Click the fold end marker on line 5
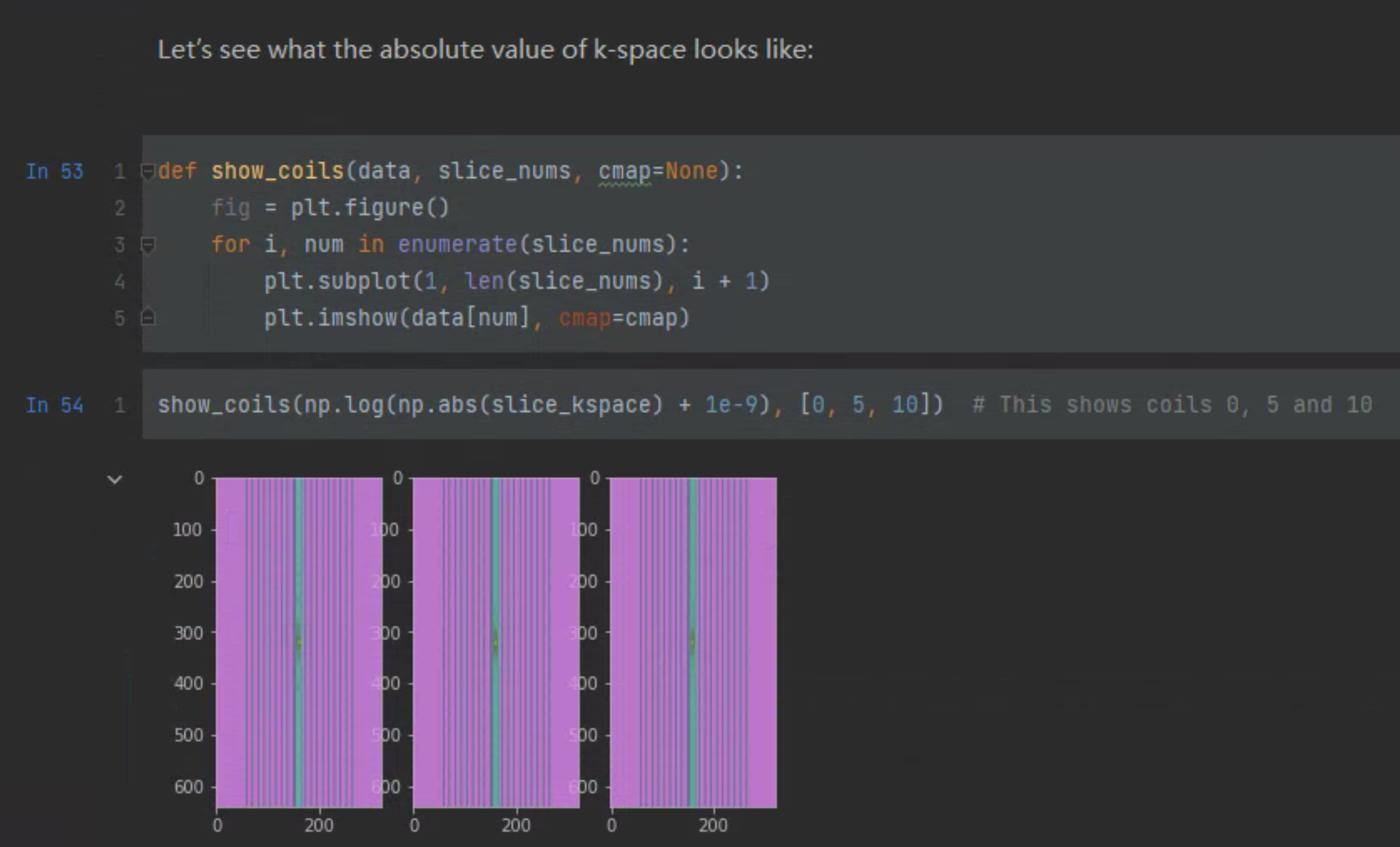This screenshot has height=847, width=1400. [x=148, y=317]
